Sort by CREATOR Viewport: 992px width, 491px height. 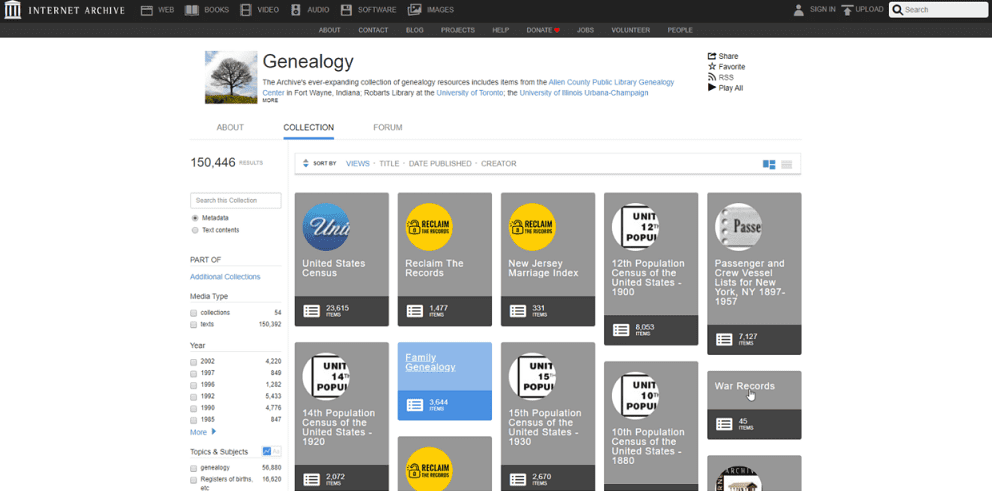pyautogui.click(x=499, y=163)
